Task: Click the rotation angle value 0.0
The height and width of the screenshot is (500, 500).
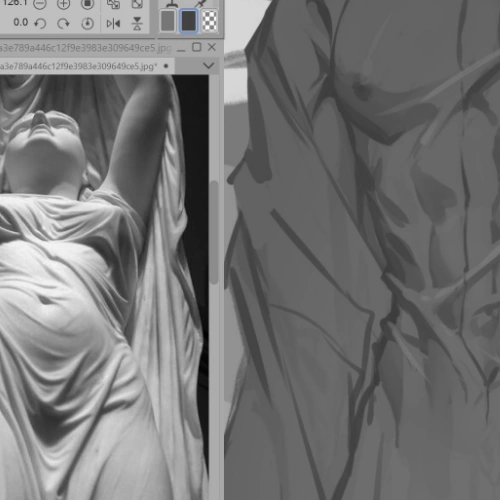Action: pos(20,23)
